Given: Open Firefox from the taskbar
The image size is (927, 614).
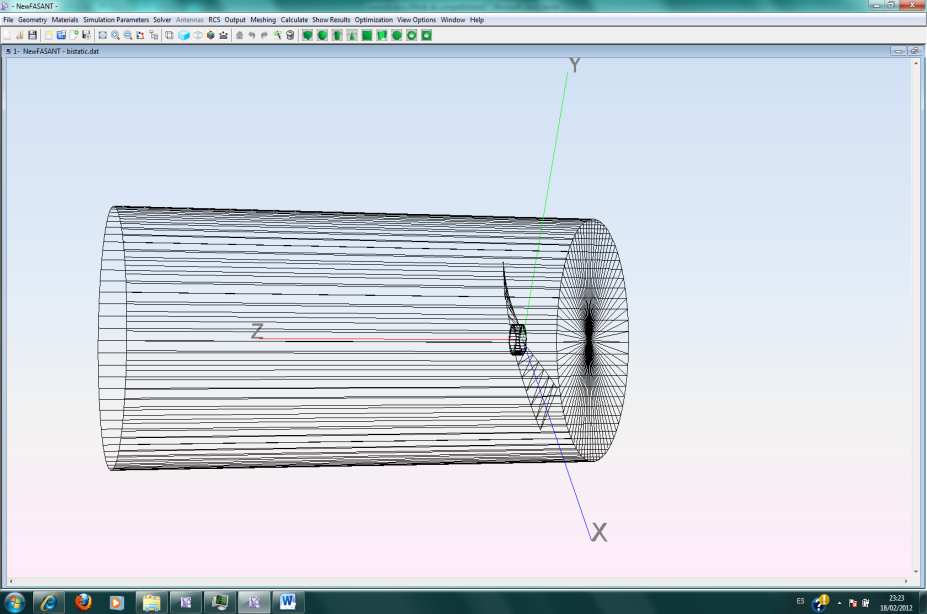Looking at the screenshot, I should point(83,602).
